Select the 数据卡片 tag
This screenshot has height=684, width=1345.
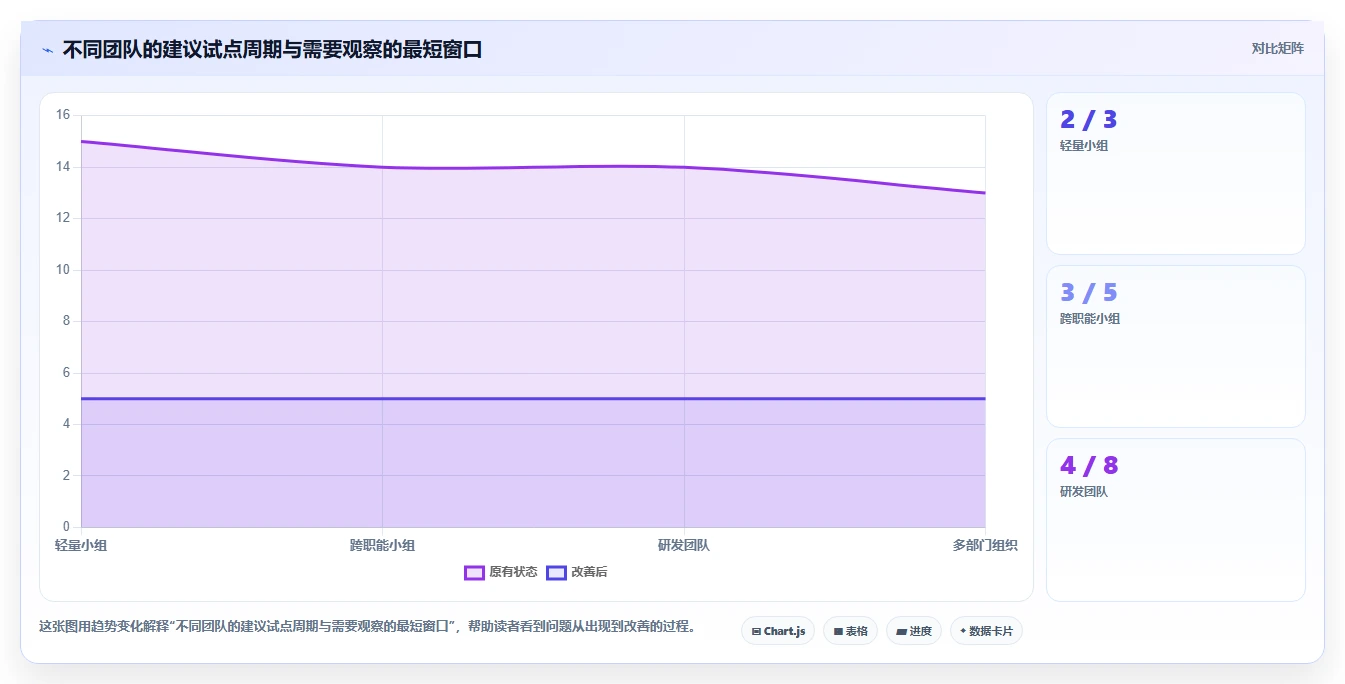click(x=986, y=631)
